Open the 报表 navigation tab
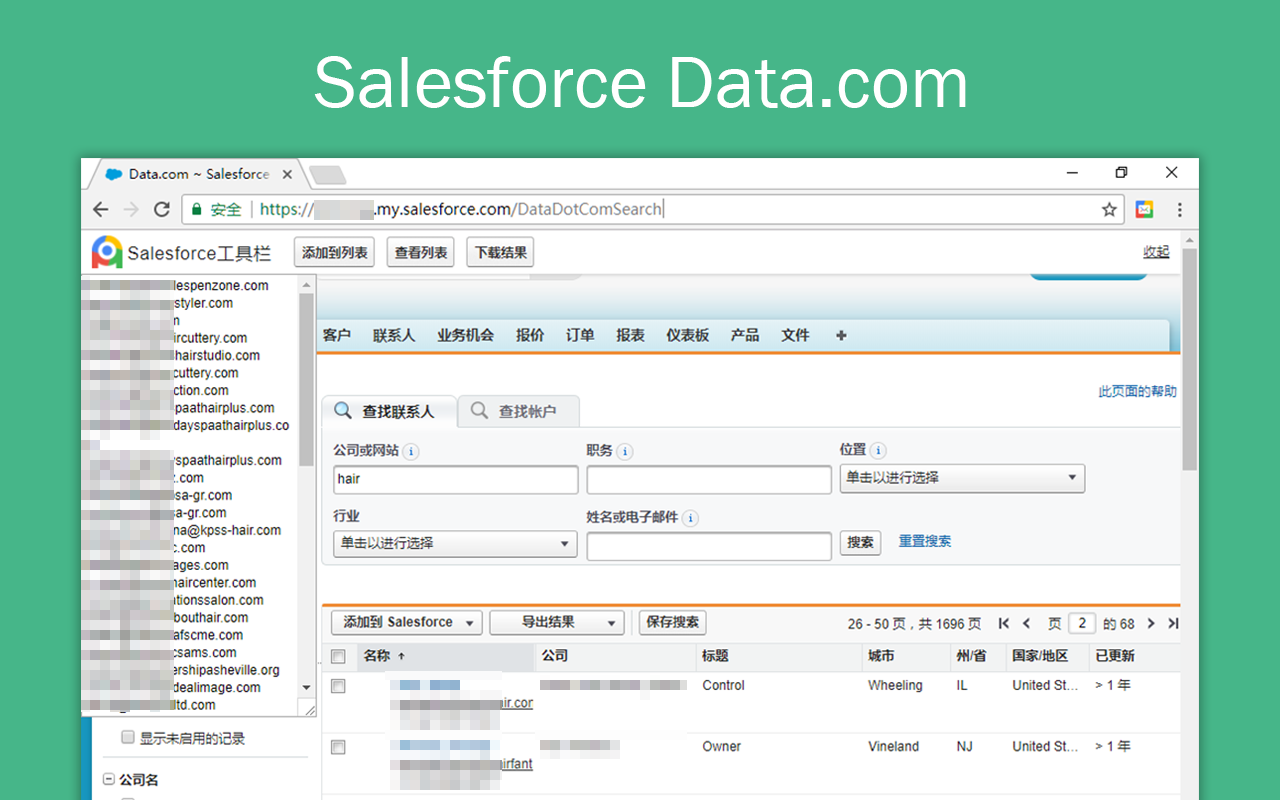Screen dimensions: 1280x800 (x=630, y=336)
